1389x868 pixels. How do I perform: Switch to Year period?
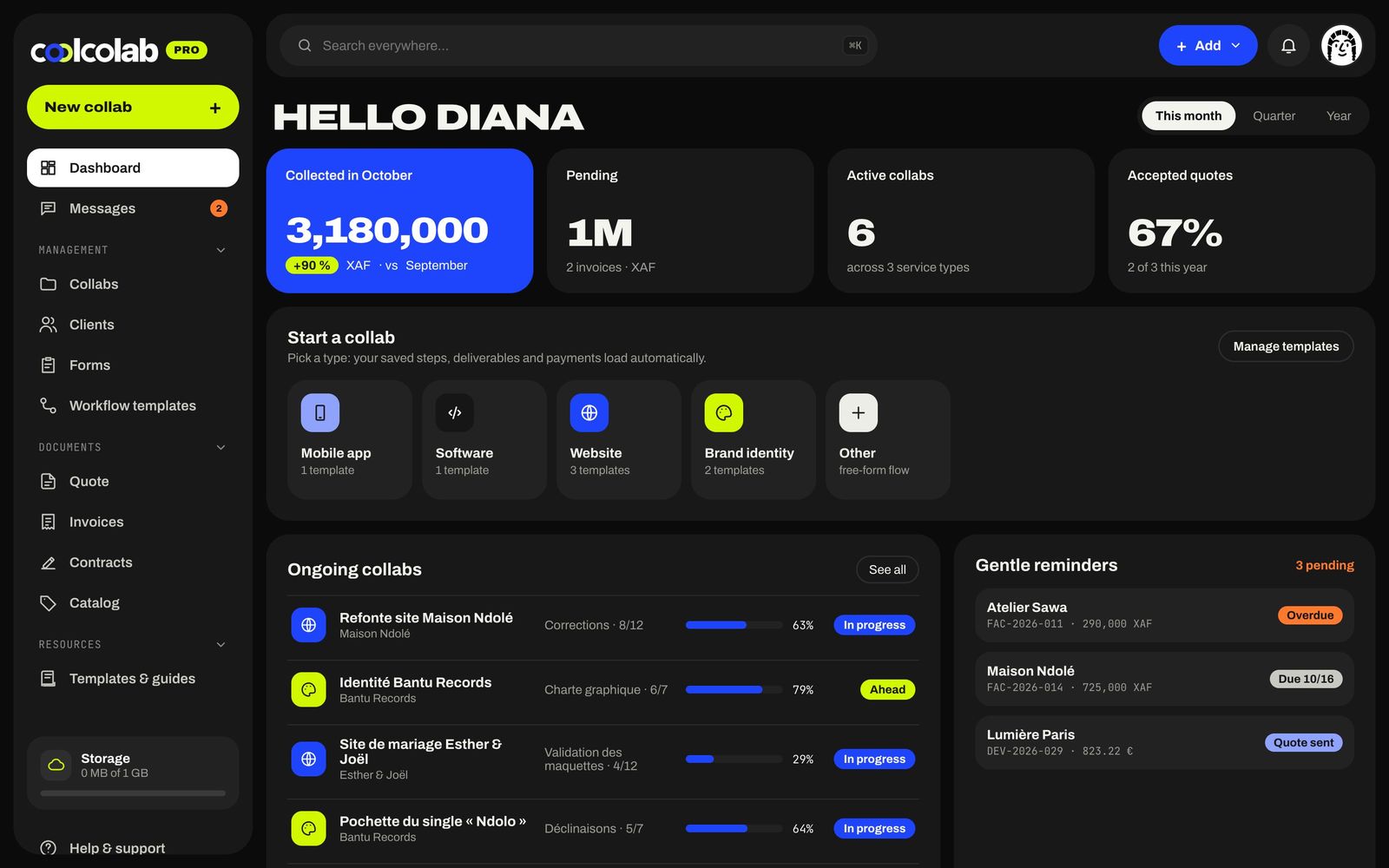(x=1339, y=115)
